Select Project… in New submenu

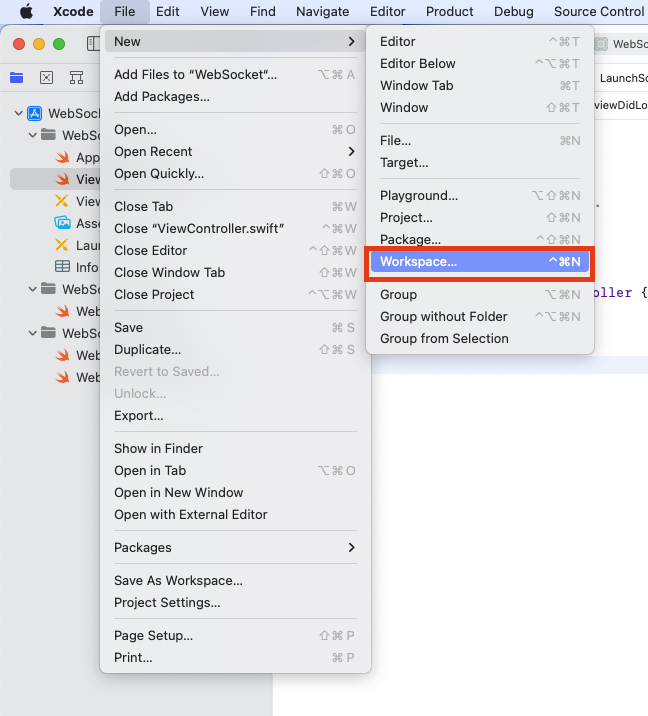(479, 217)
